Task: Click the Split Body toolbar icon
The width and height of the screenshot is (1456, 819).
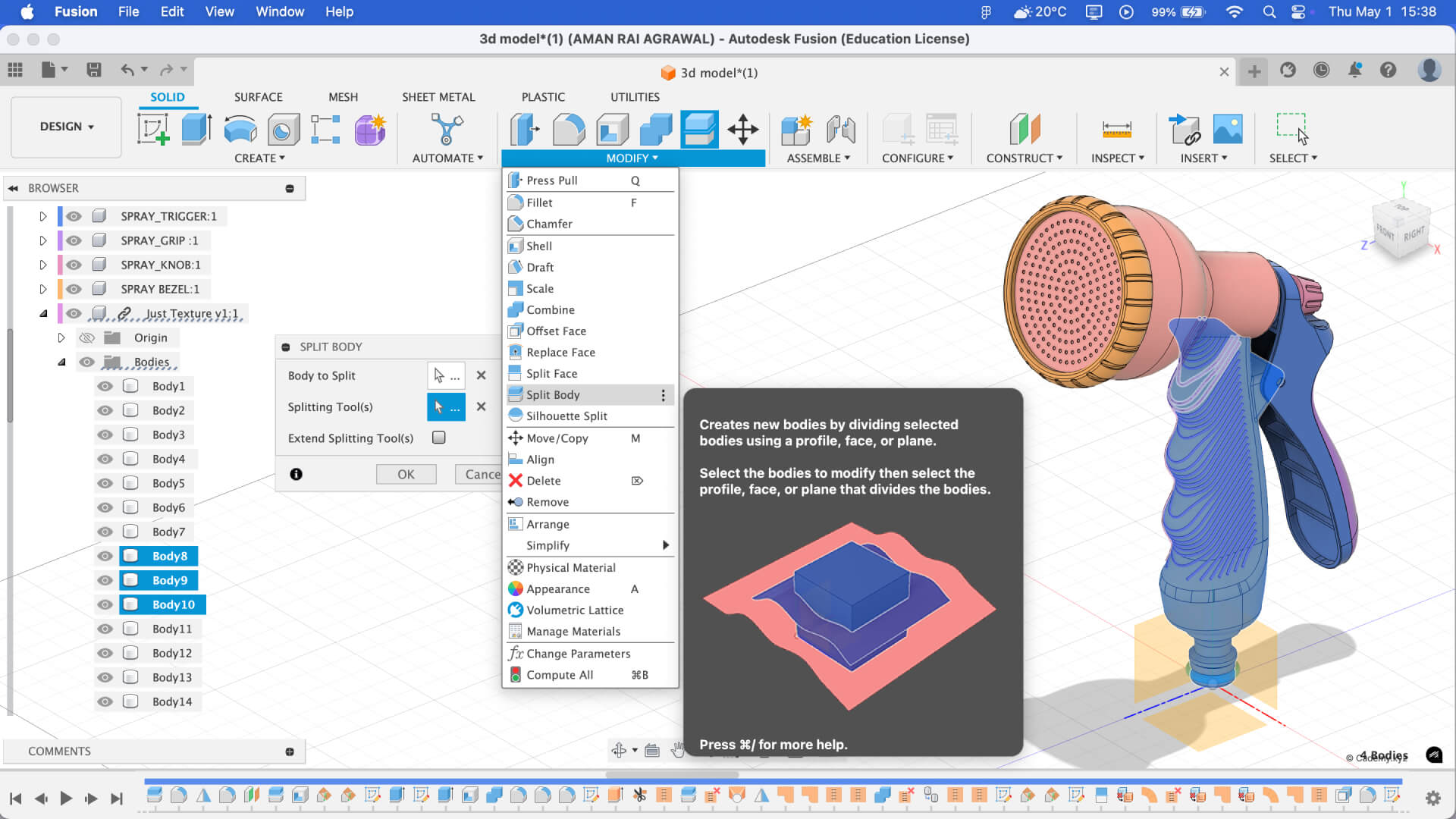Action: coord(699,129)
